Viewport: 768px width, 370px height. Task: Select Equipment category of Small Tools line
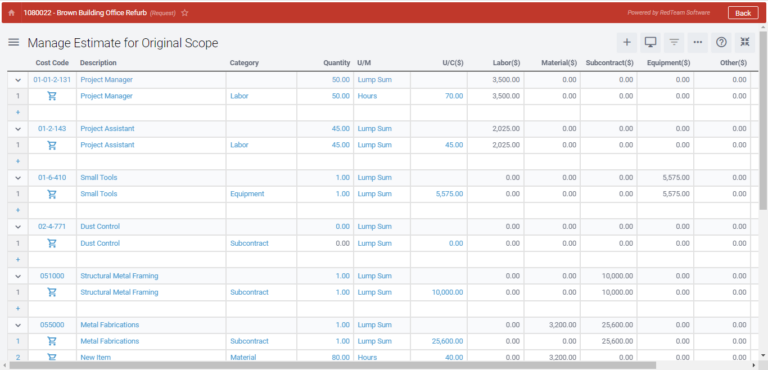point(247,194)
